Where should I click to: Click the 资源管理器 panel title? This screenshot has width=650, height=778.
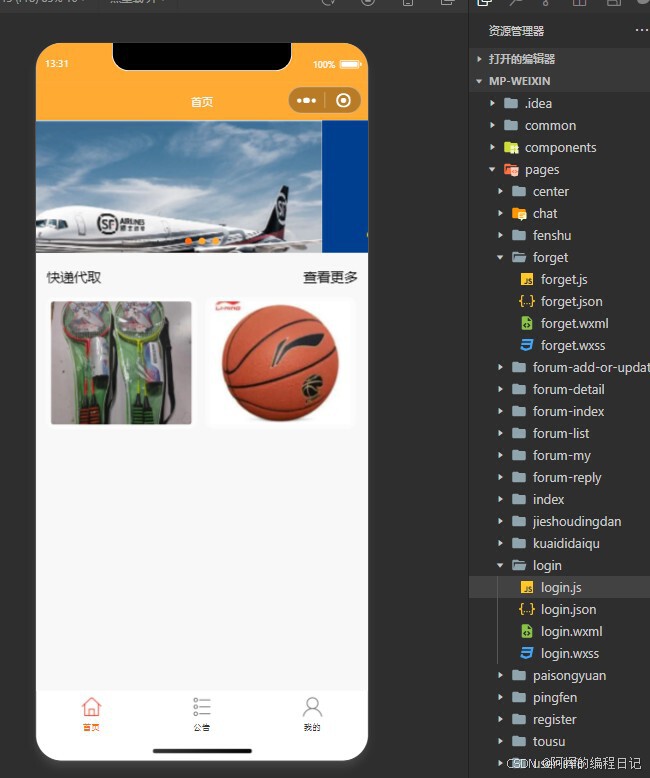tap(516, 31)
